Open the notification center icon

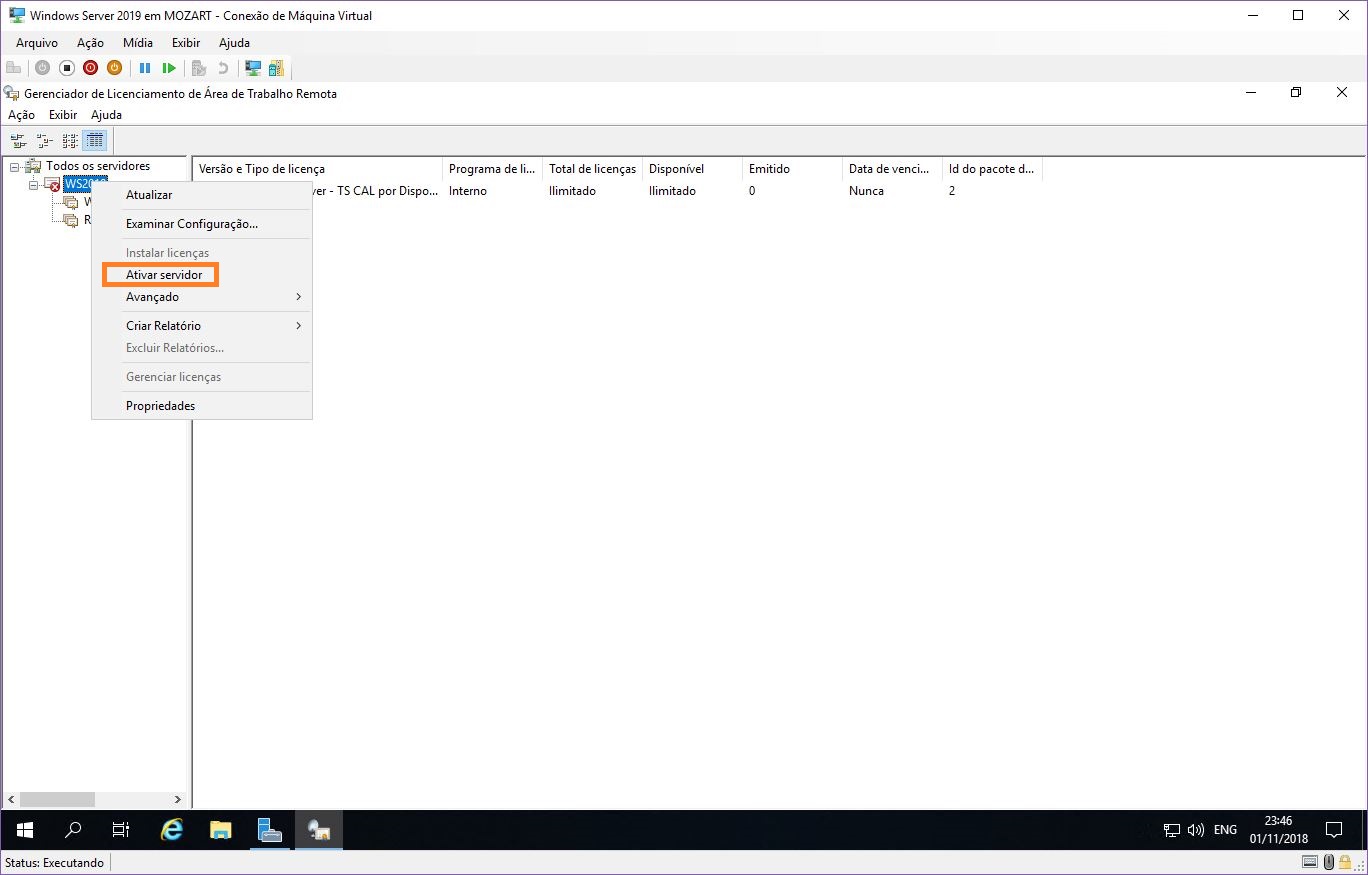point(1333,829)
